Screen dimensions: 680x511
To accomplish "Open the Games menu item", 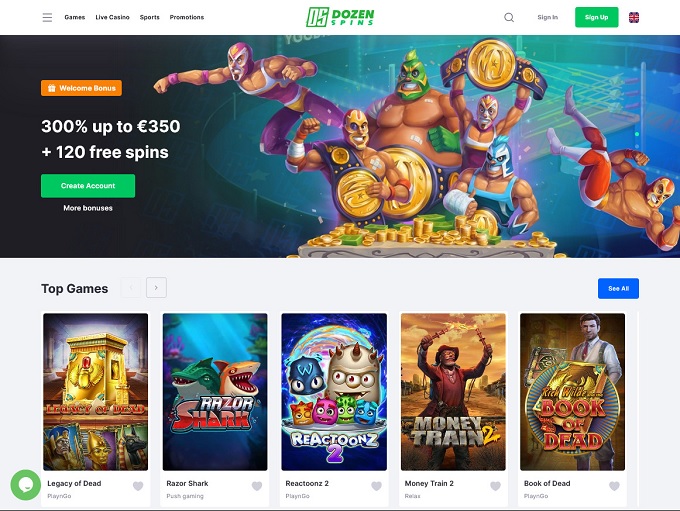I will [x=75, y=17].
